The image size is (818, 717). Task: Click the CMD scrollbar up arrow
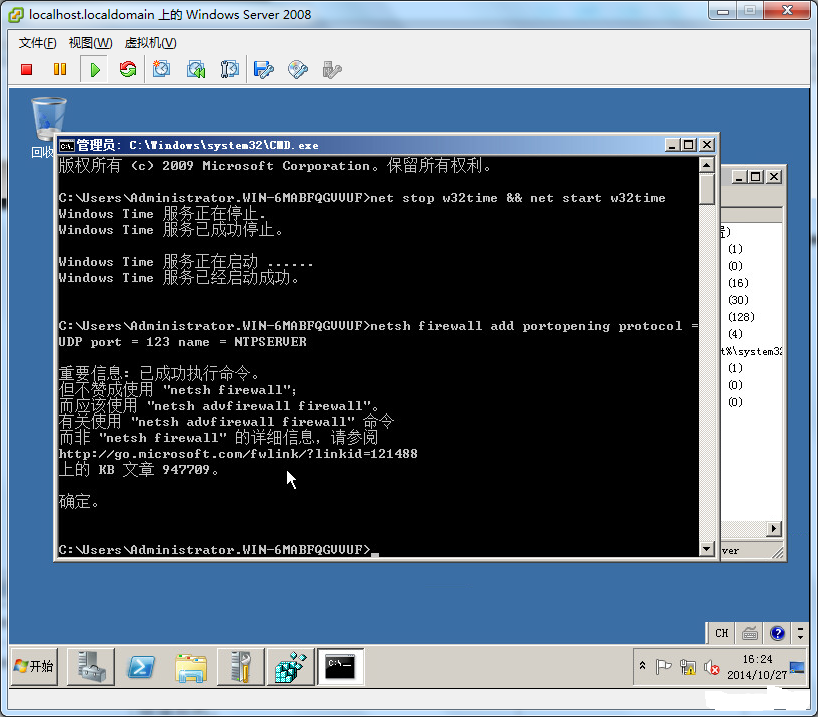pyautogui.click(x=706, y=165)
